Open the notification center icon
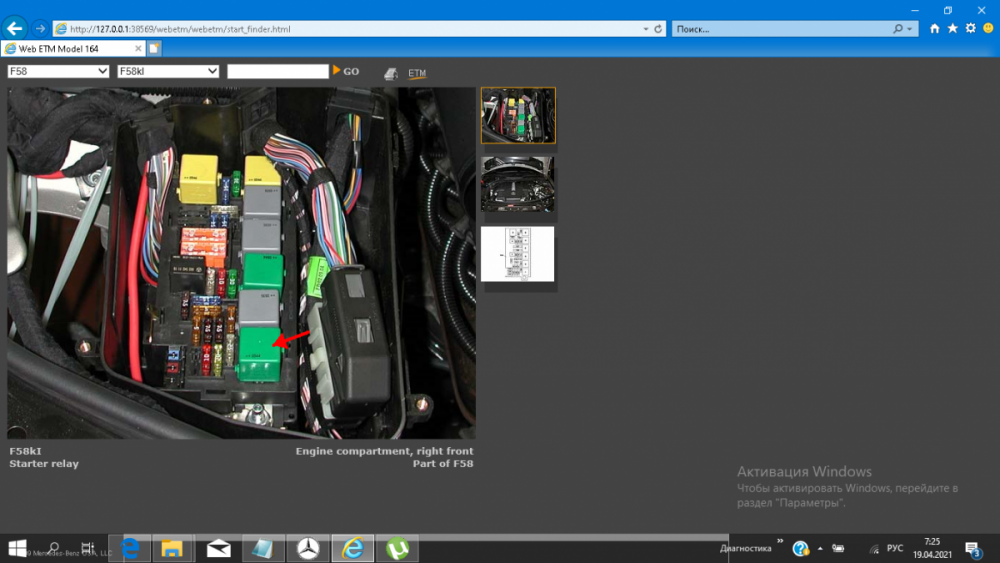 pyautogui.click(x=973, y=548)
